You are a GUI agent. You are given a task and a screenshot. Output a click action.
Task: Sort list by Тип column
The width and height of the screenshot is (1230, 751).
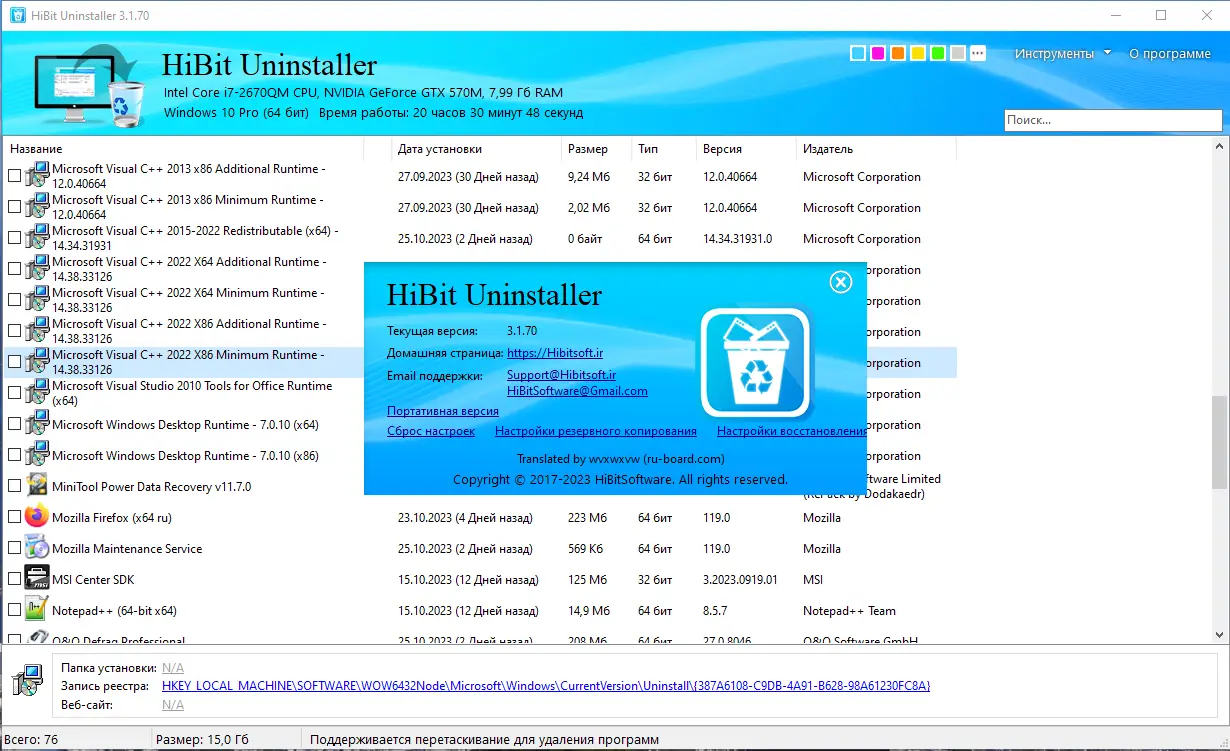(663, 148)
